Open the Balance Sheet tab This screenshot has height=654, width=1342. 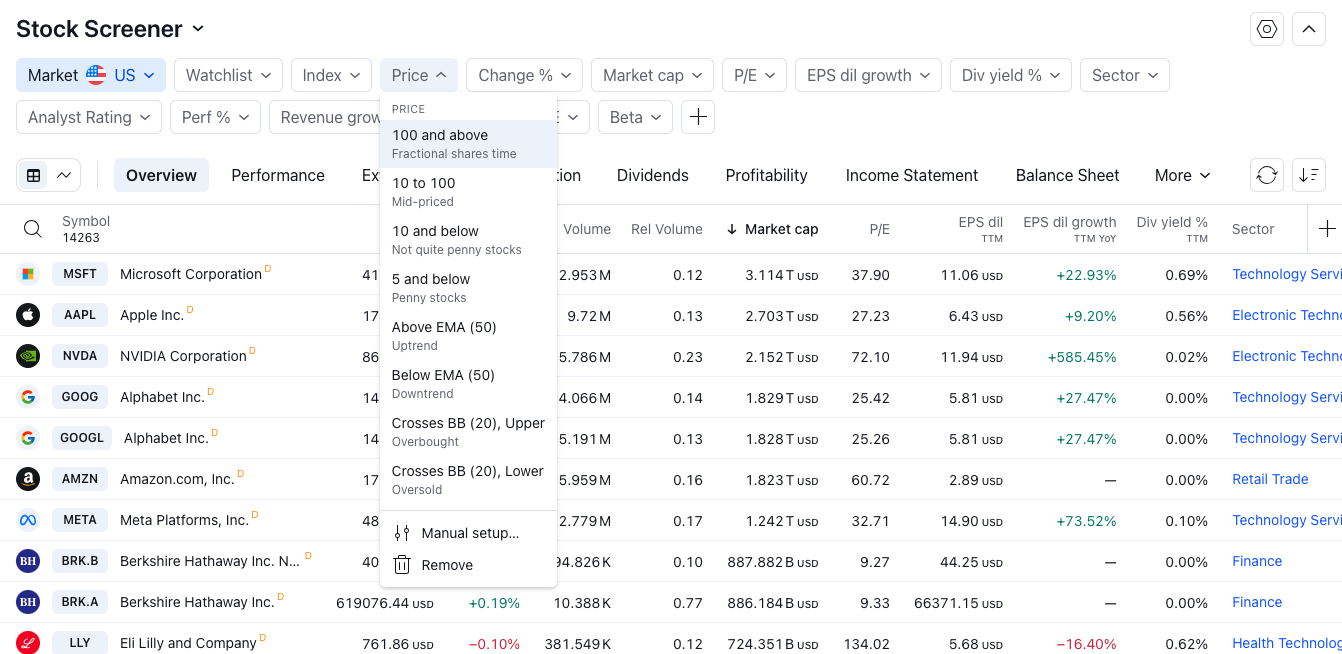pos(1068,175)
